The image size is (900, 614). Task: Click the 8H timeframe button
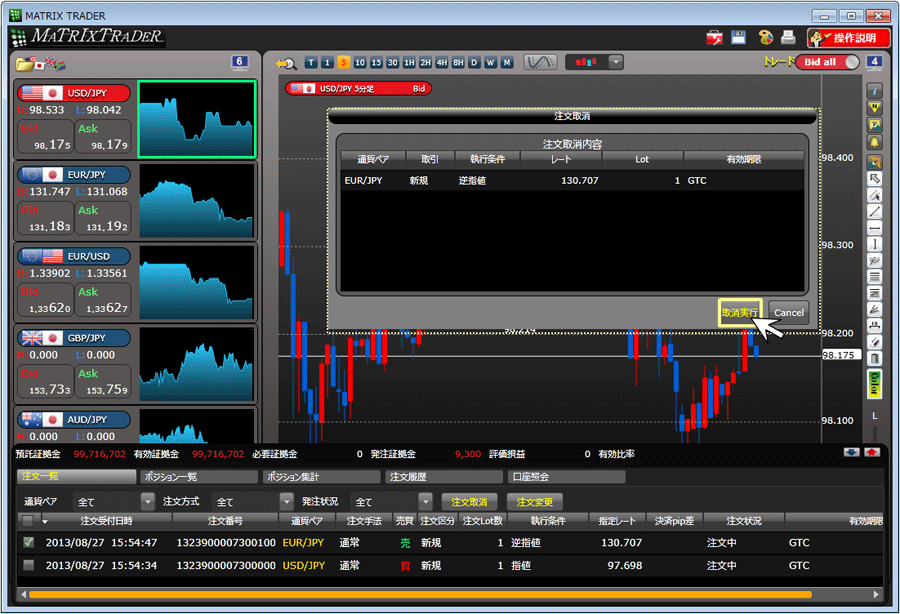tap(458, 63)
